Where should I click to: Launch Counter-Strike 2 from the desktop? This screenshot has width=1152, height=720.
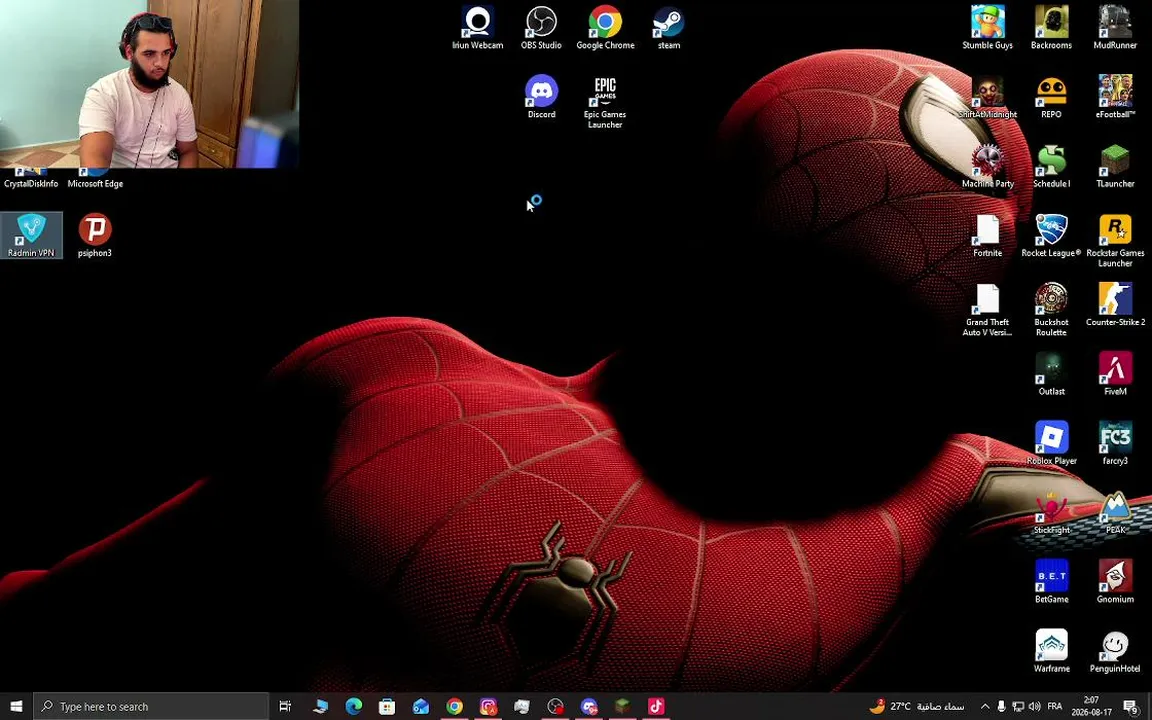tap(1115, 304)
